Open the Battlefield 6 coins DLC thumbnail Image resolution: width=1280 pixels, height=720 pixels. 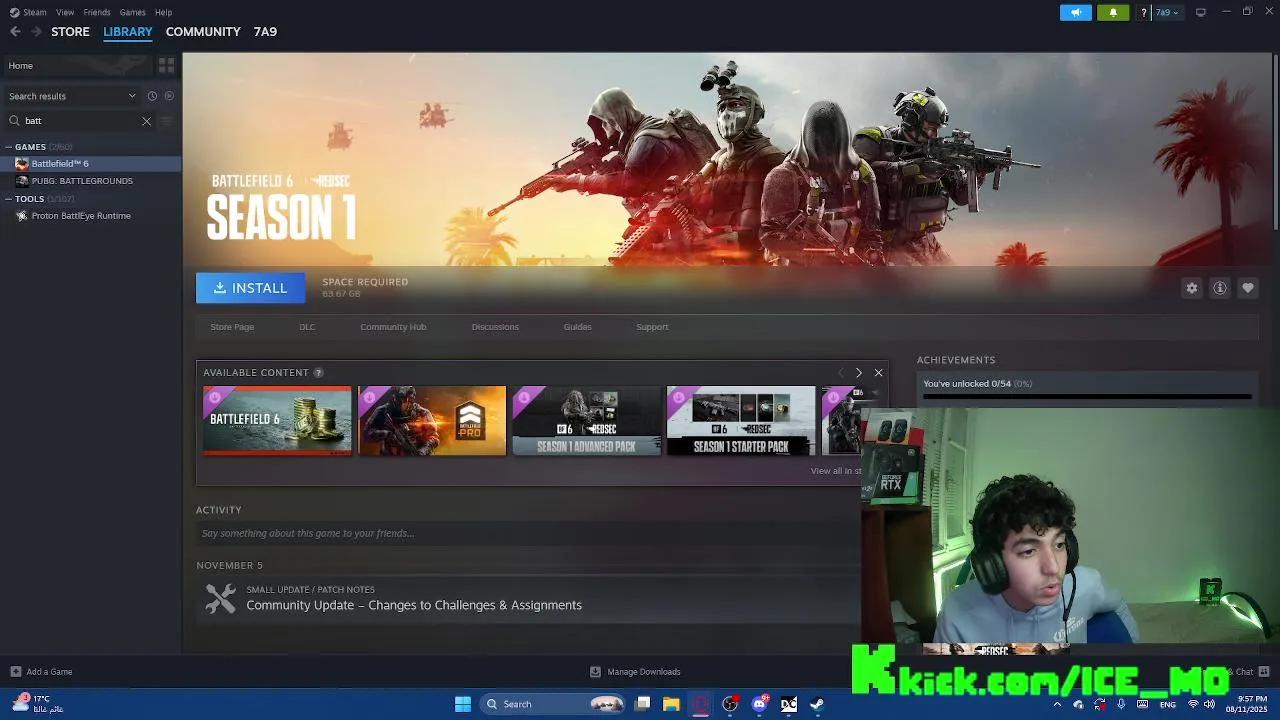tap(277, 421)
